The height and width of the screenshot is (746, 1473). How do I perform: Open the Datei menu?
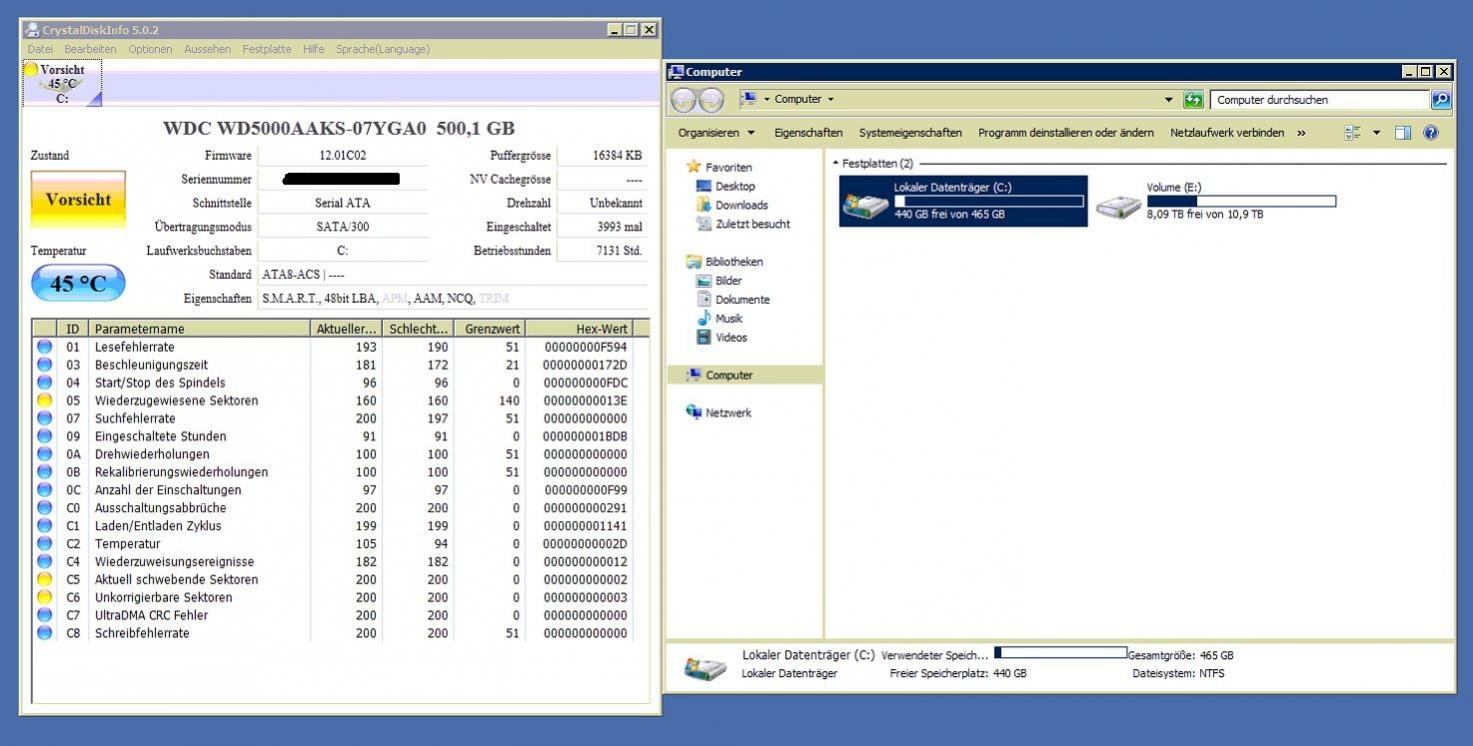[x=40, y=49]
